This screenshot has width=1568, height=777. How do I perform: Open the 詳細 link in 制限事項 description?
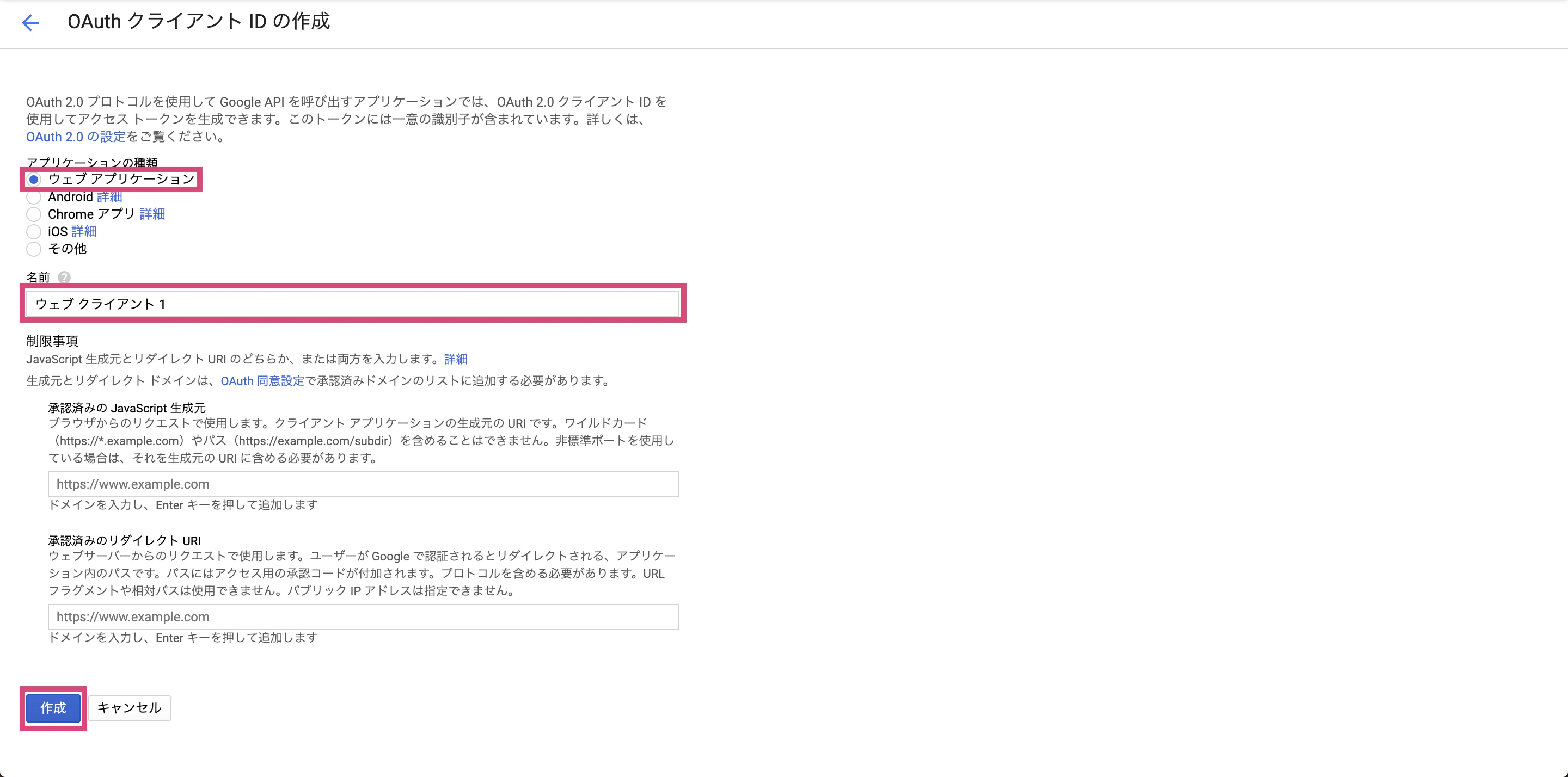(x=456, y=359)
